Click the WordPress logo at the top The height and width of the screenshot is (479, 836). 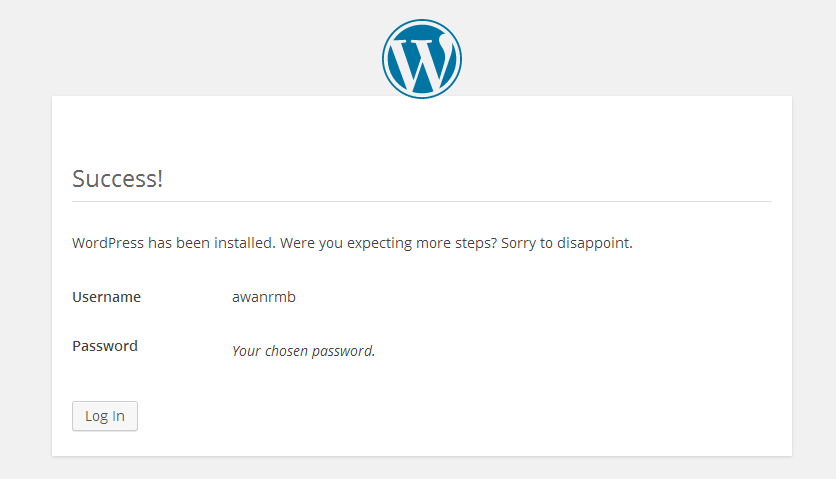(422, 59)
